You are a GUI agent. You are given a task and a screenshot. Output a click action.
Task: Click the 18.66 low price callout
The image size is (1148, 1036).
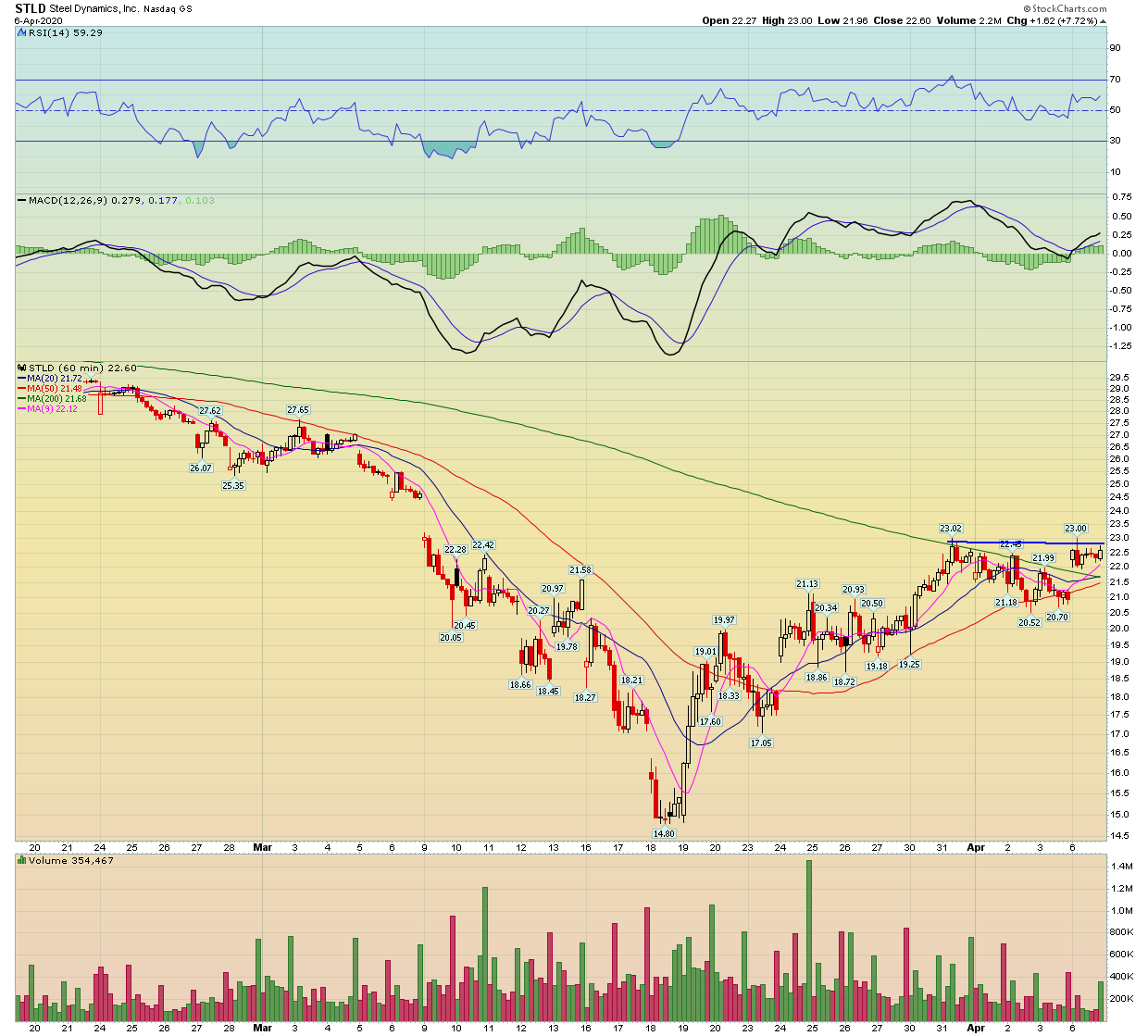pos(520,685)
